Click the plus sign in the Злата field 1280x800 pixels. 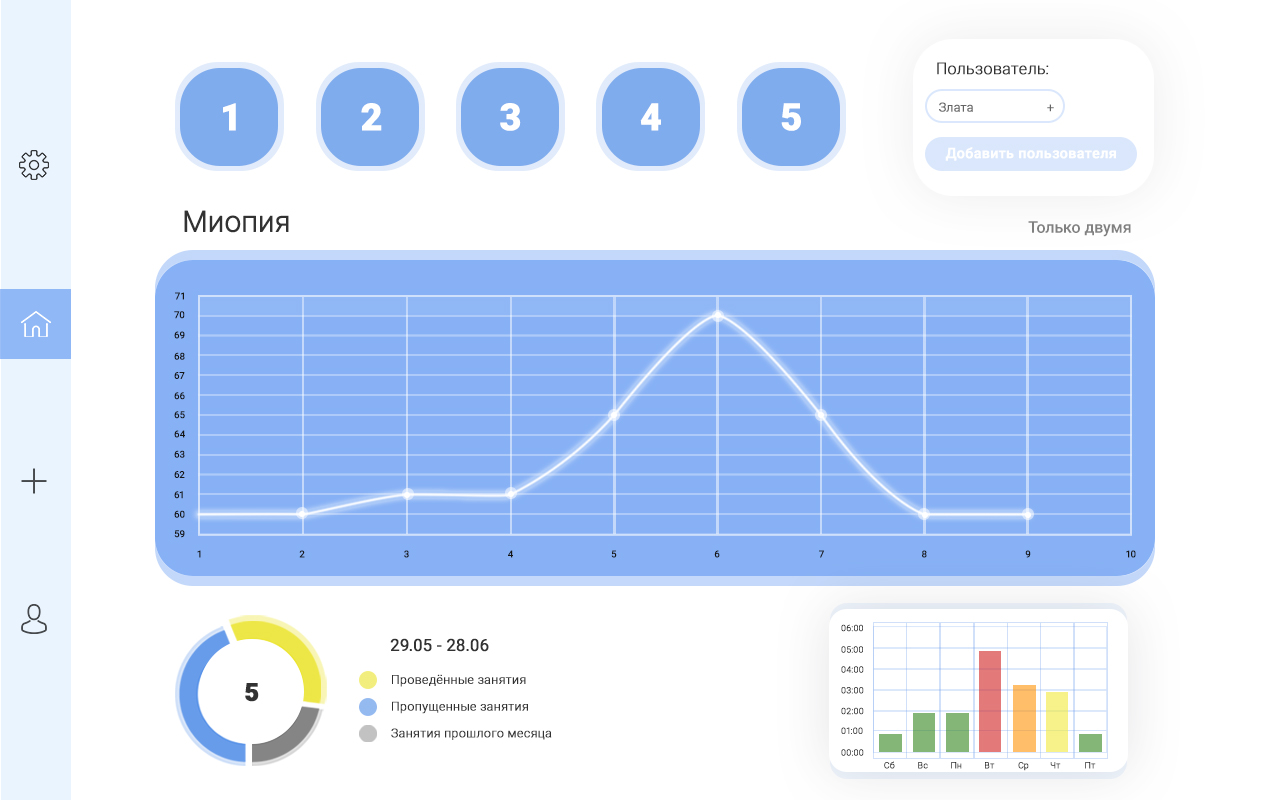[x=1050, y=107]
